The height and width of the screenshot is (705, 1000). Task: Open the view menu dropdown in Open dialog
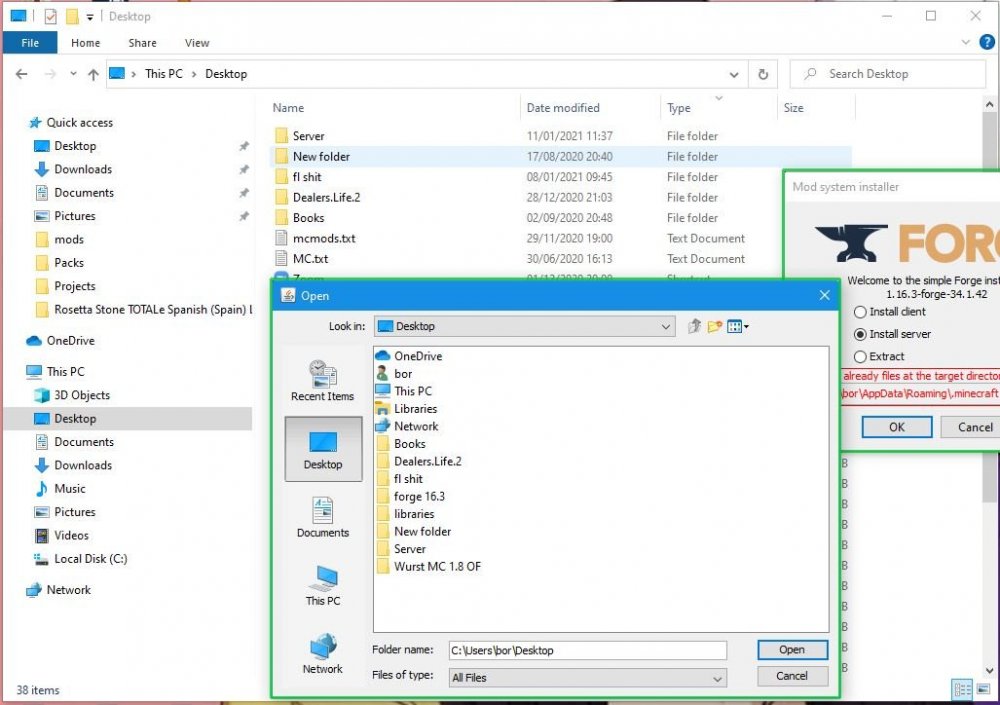(739, 326)
